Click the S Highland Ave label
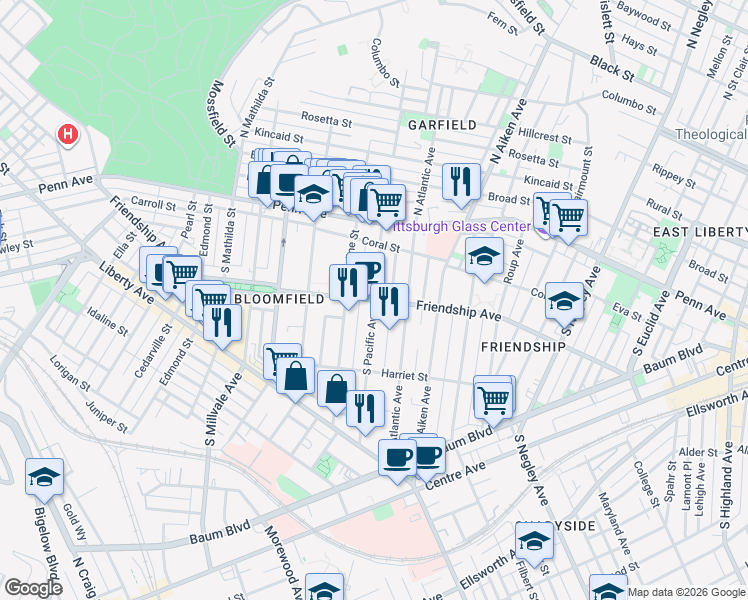This screenshot has height=600, width=748. pos(726,485)
